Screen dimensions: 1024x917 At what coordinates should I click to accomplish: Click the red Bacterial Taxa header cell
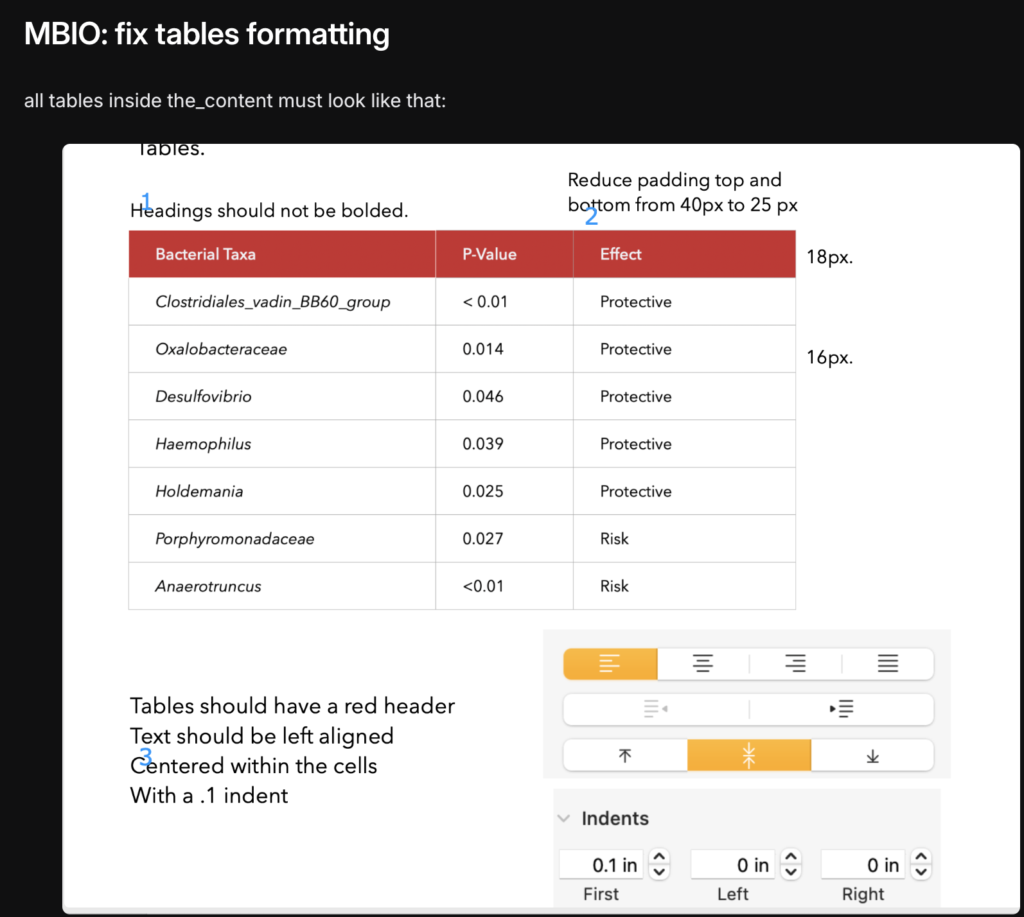point(282,254)
